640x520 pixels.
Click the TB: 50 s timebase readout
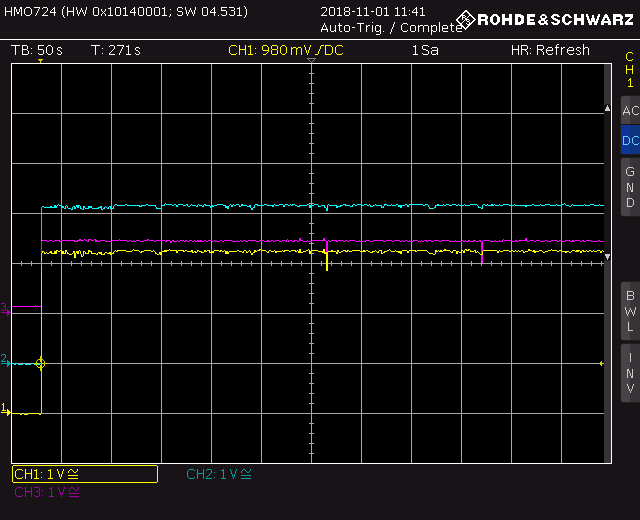pyautogui.click(x=37, y=50)
